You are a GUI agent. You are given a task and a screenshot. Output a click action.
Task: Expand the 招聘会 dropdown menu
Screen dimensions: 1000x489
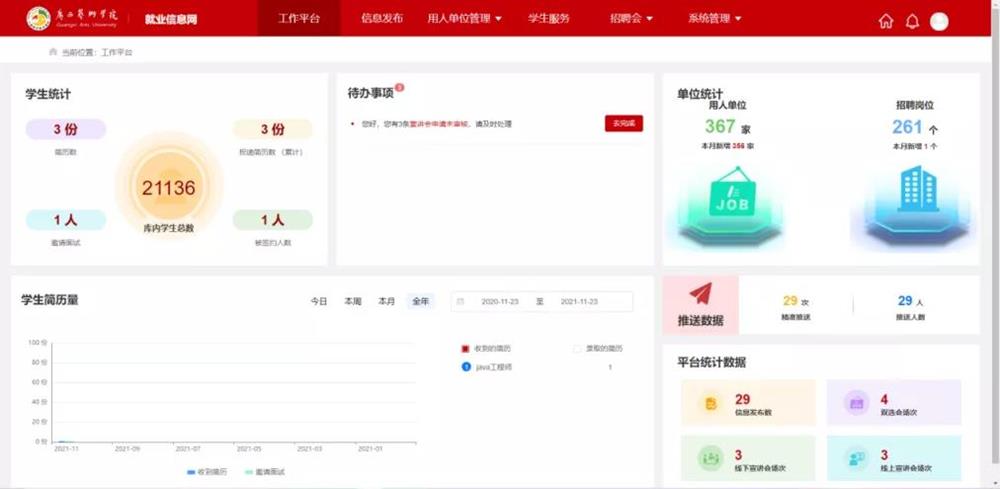coord(631,18)
